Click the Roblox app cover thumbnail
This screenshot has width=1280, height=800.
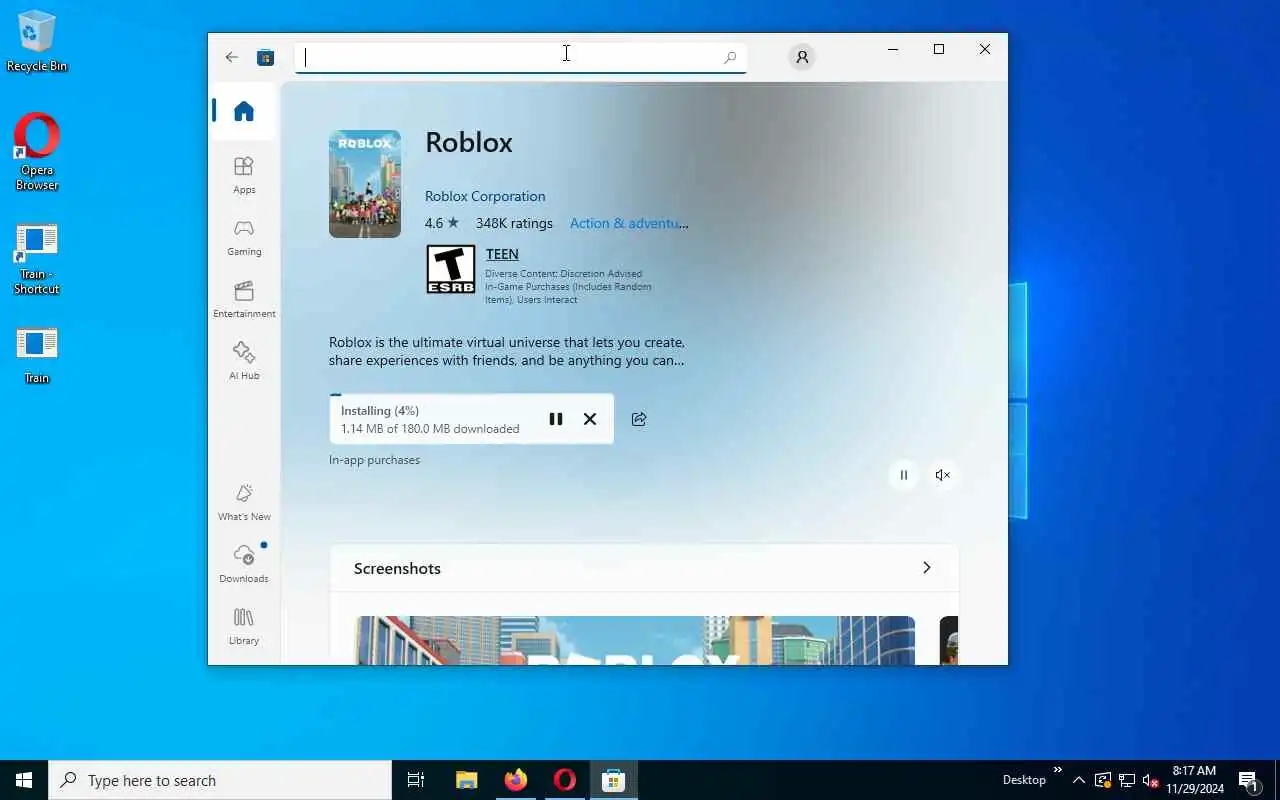[x=365, y=184]
